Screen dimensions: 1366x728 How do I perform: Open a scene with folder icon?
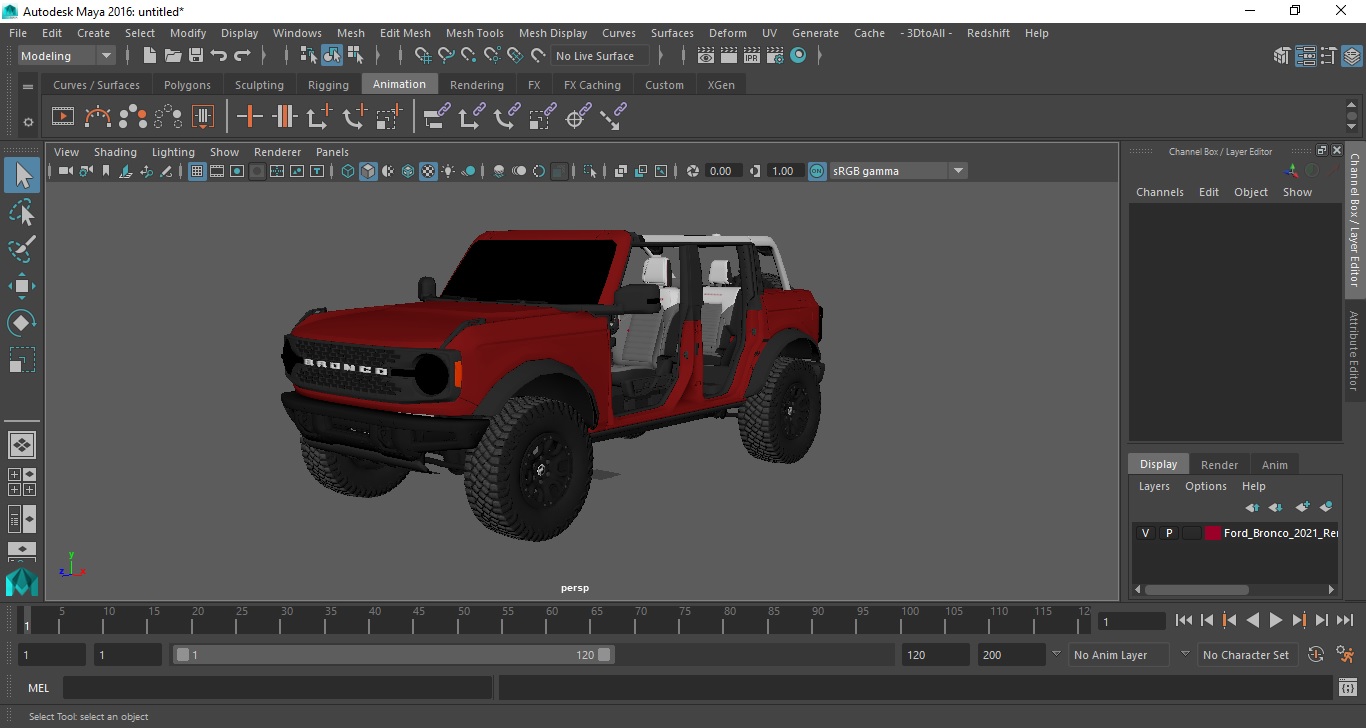point(173,55)
